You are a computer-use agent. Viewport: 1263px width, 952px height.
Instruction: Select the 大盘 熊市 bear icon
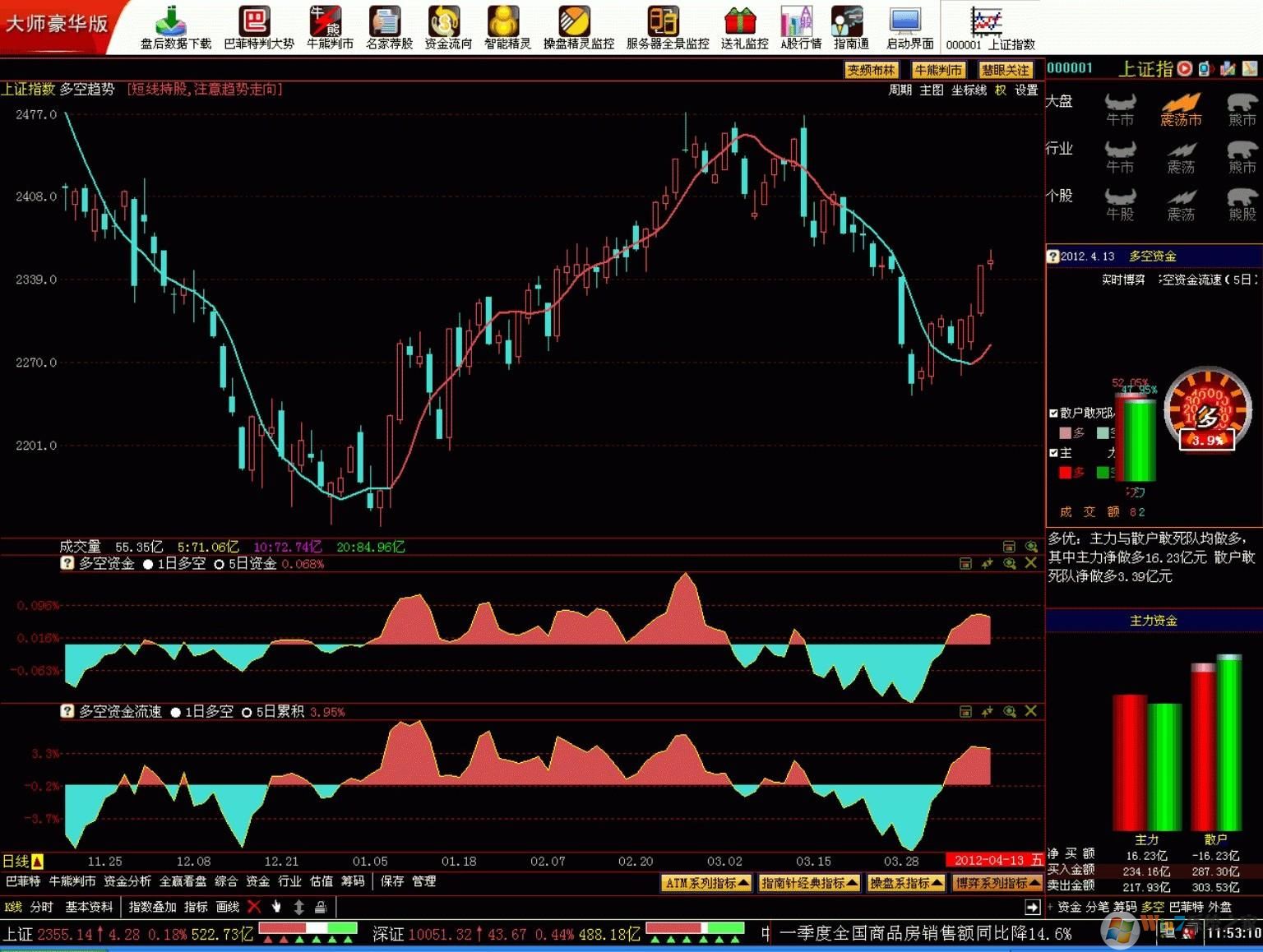point(1242,109)
